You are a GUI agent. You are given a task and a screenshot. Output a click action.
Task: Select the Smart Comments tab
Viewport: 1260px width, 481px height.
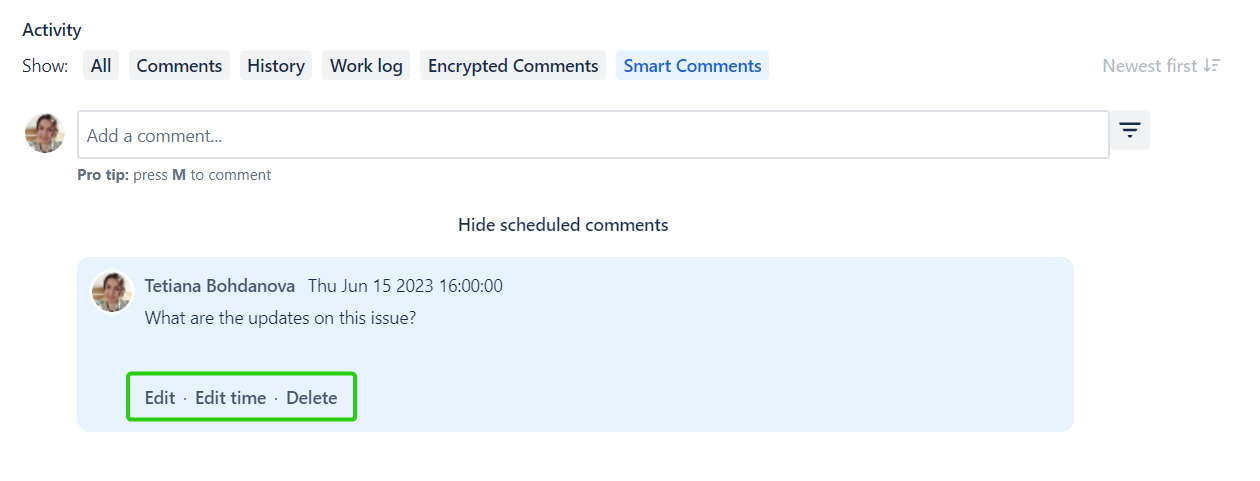point(692,66)
